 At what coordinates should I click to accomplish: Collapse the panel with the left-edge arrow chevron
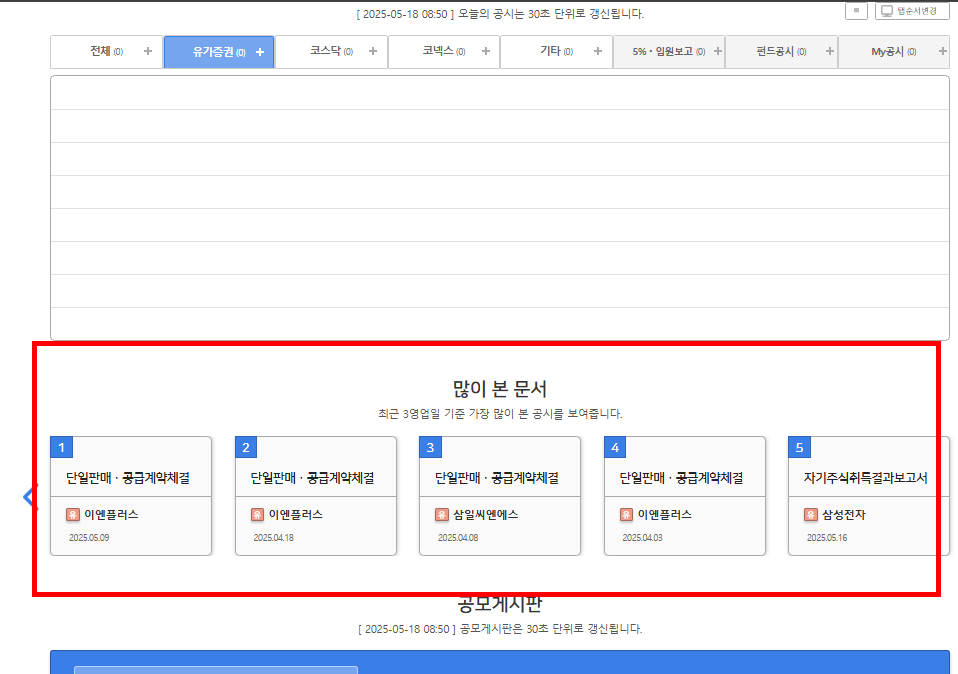pyautogui.click(x=29, y=497)
